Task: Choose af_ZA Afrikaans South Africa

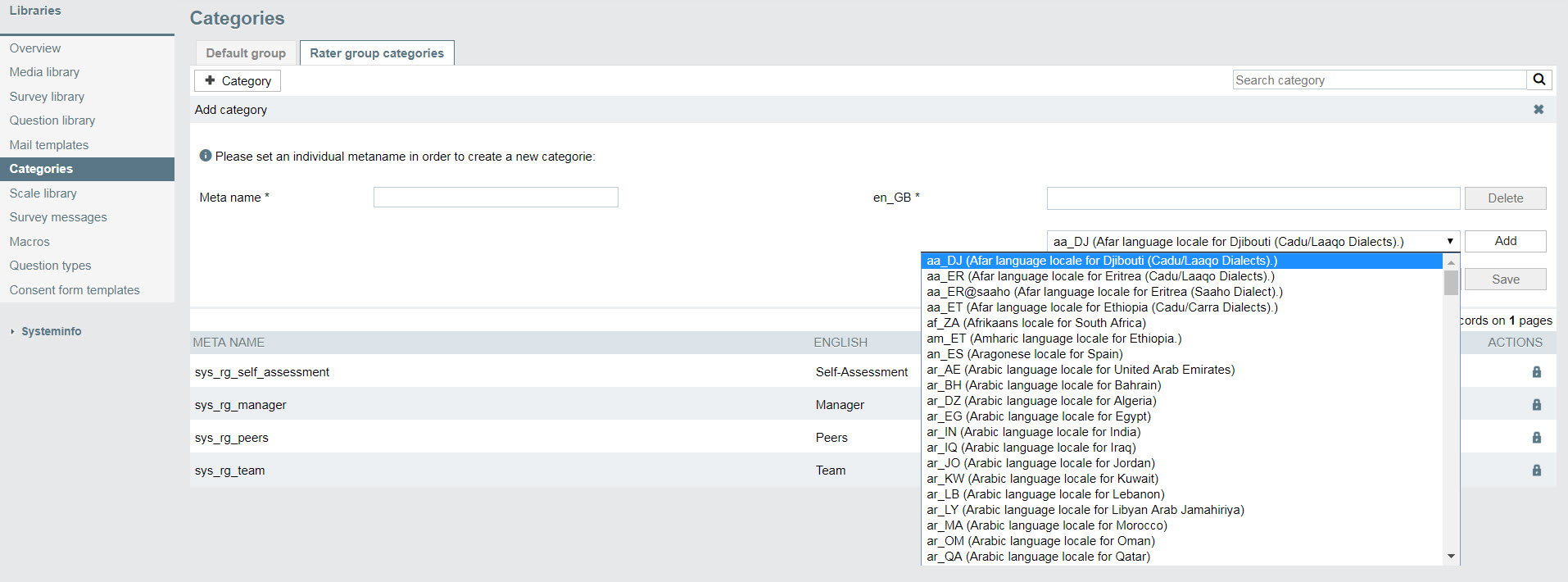Action: click(x=1181, y=323)
